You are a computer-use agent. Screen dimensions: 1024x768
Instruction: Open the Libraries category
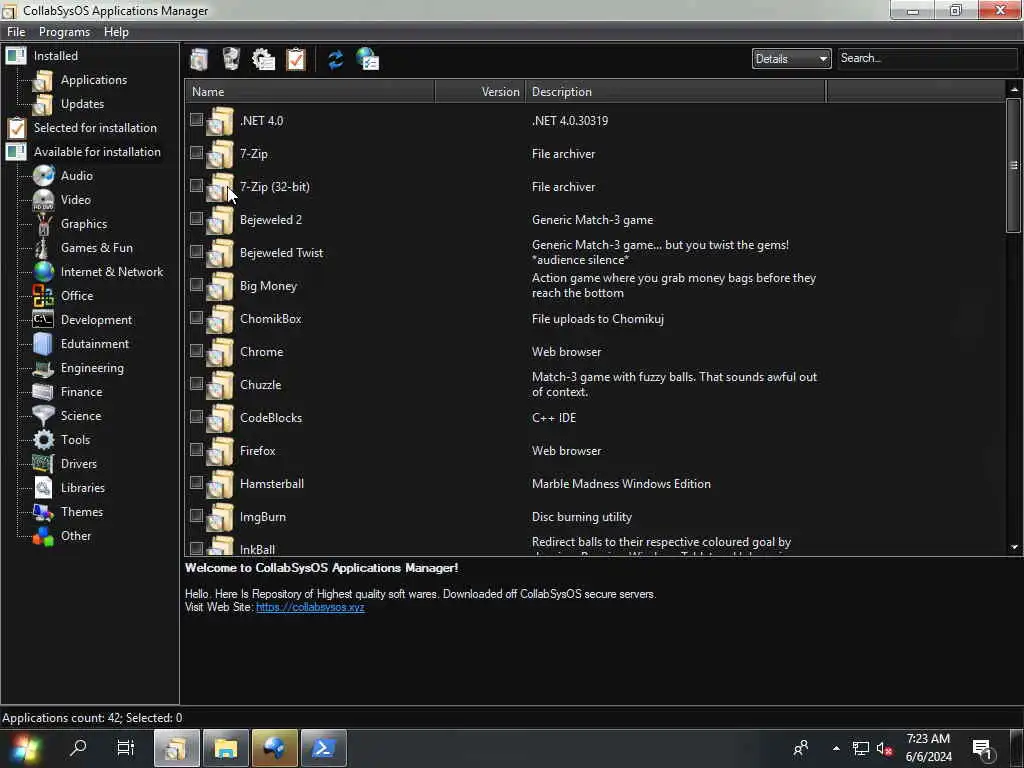[82, 488]
